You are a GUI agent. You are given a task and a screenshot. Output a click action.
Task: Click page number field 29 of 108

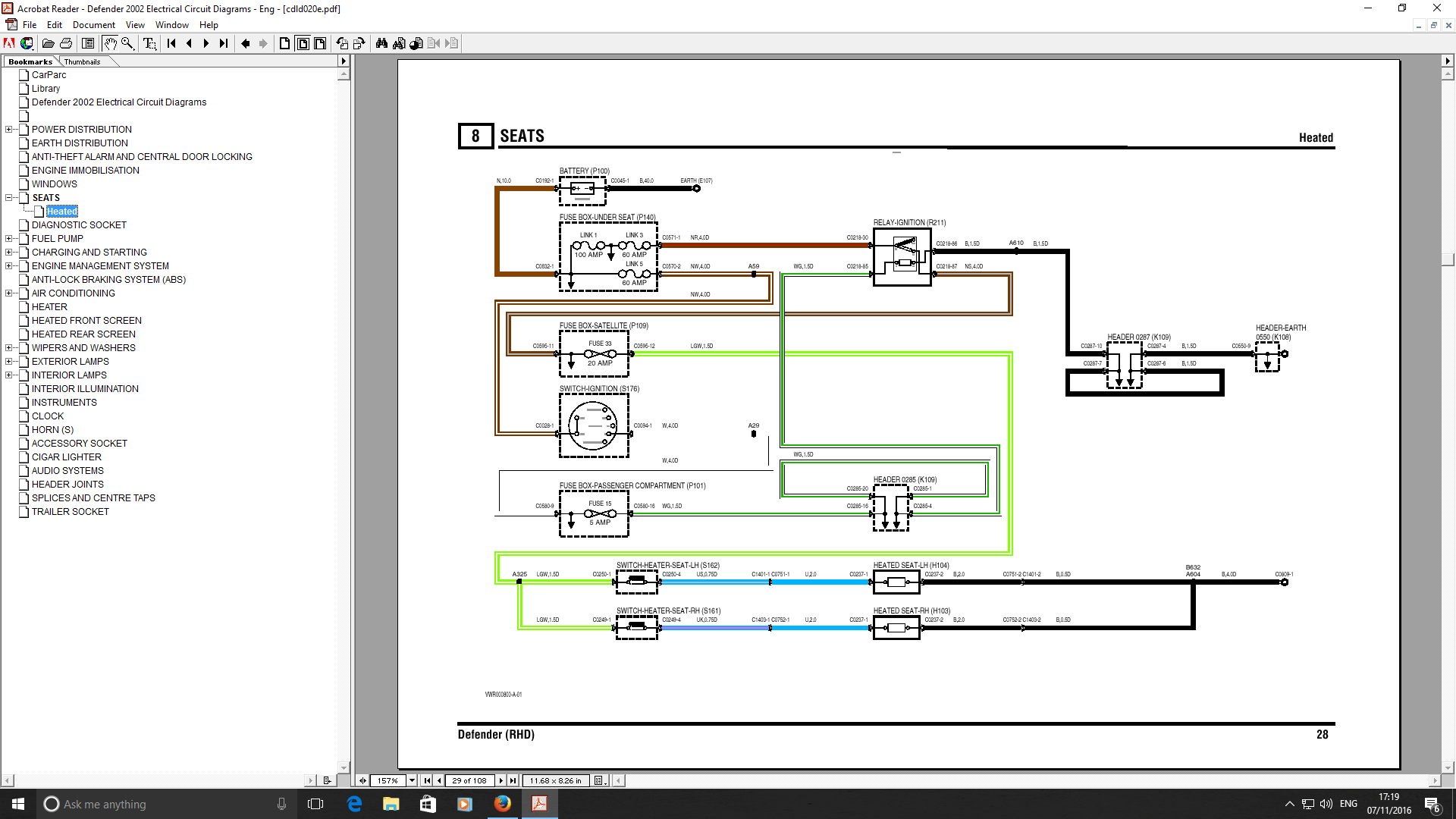point(469,780)
